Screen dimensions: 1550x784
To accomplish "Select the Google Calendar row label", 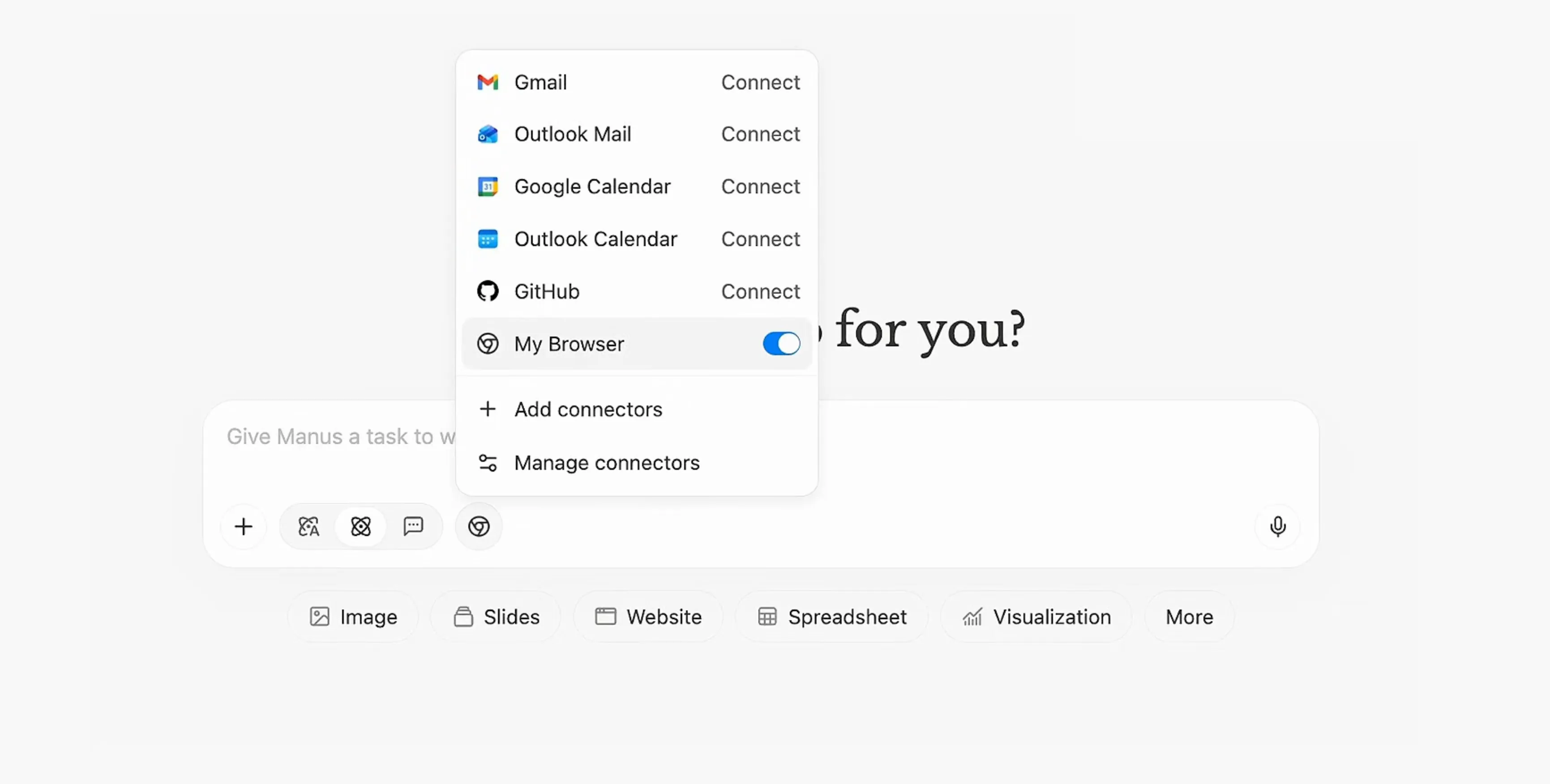I will [x=592, y=187].
